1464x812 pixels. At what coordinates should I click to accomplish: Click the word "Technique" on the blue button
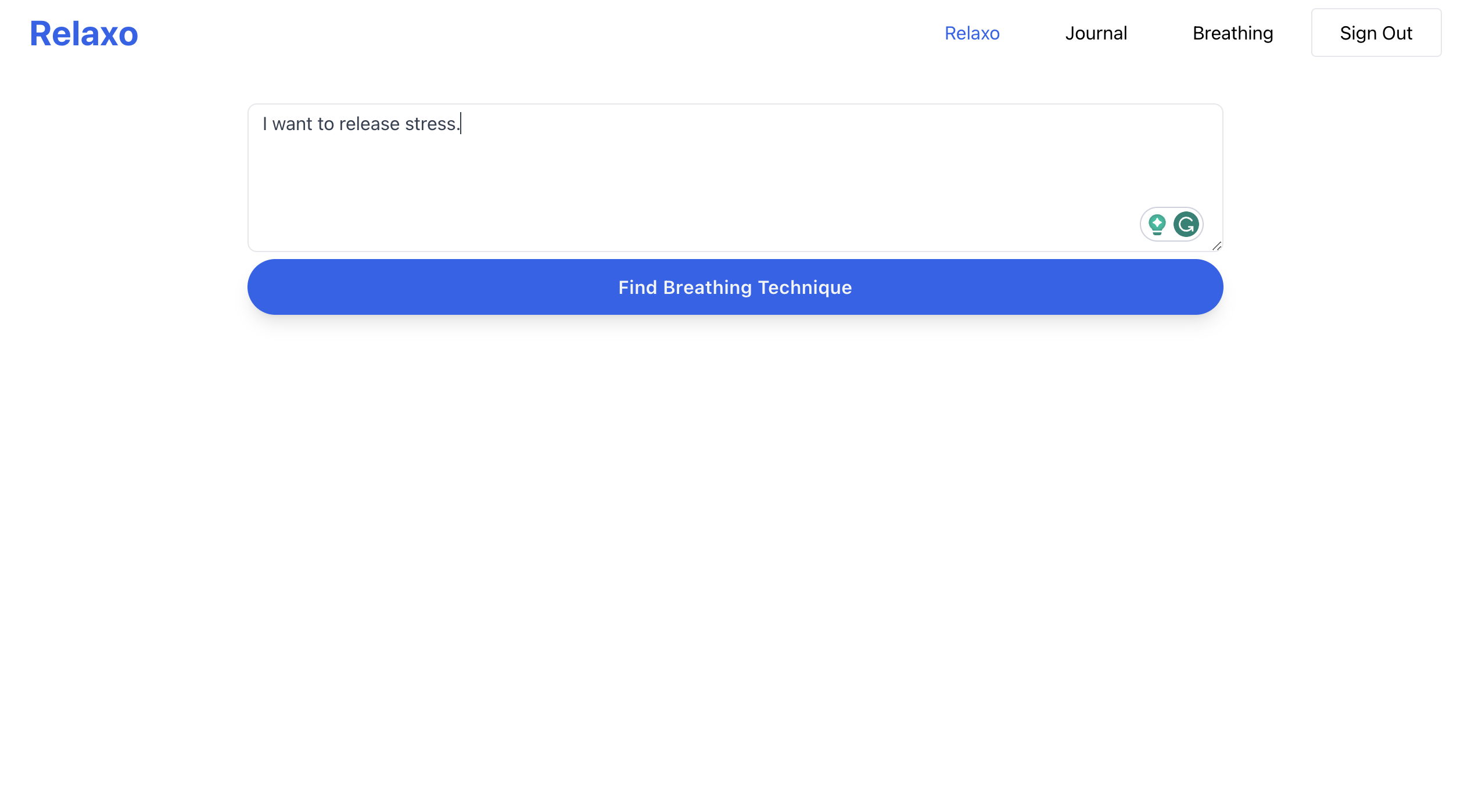[805, 288]
